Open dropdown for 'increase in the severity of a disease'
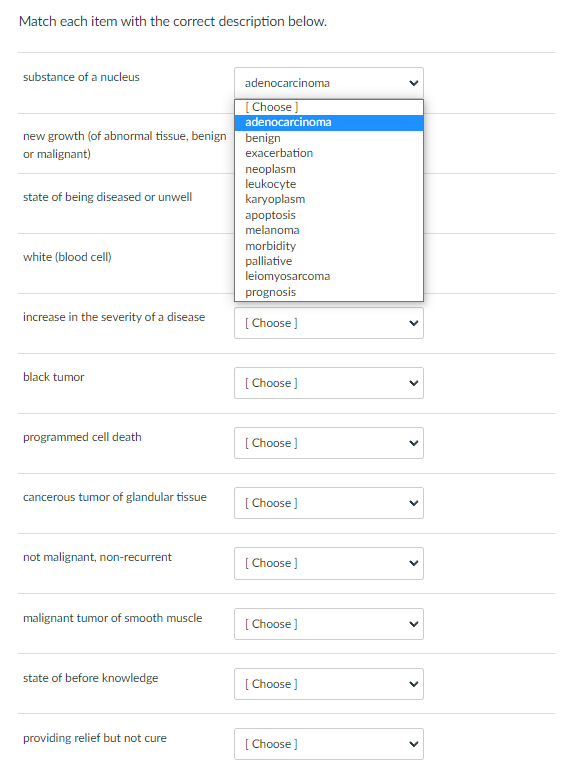The height and width of the screenshot is (765, 570). (328, 323)
